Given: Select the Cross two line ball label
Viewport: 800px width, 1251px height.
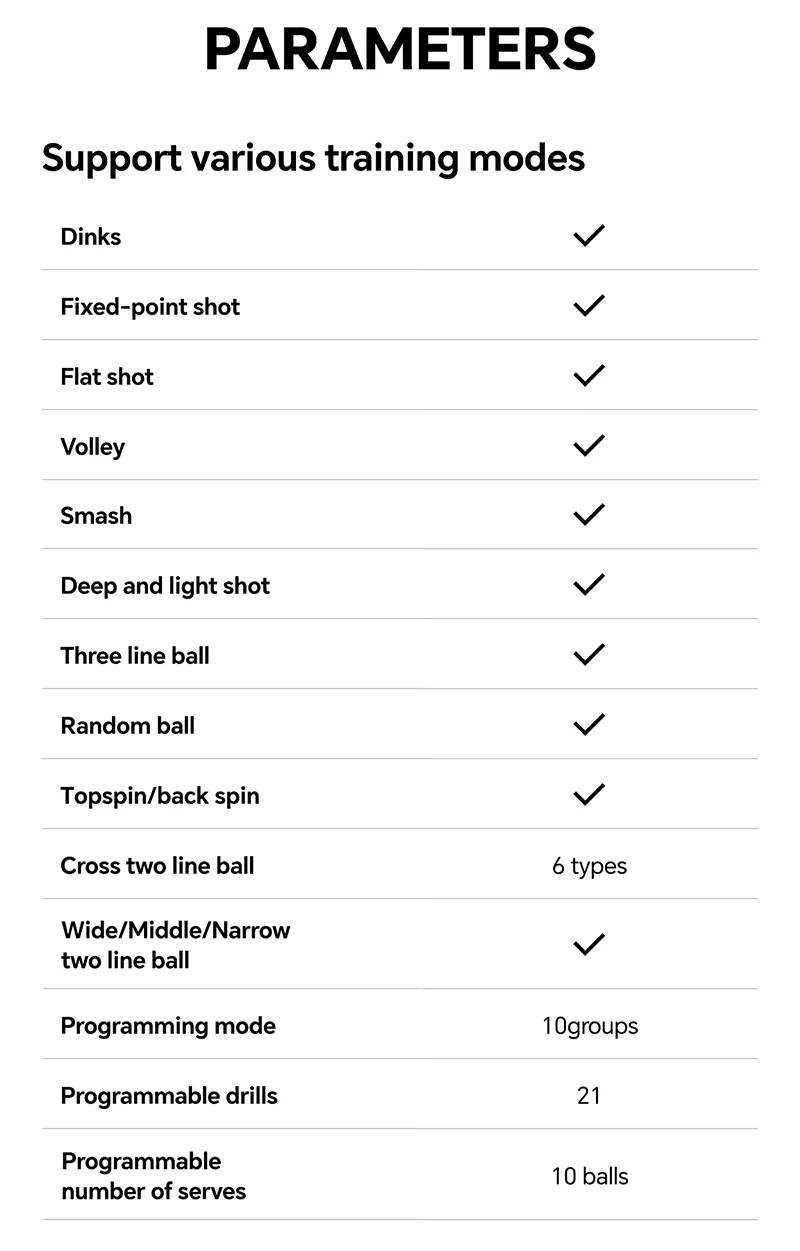Looking at the screenshot, I should 157,865.
